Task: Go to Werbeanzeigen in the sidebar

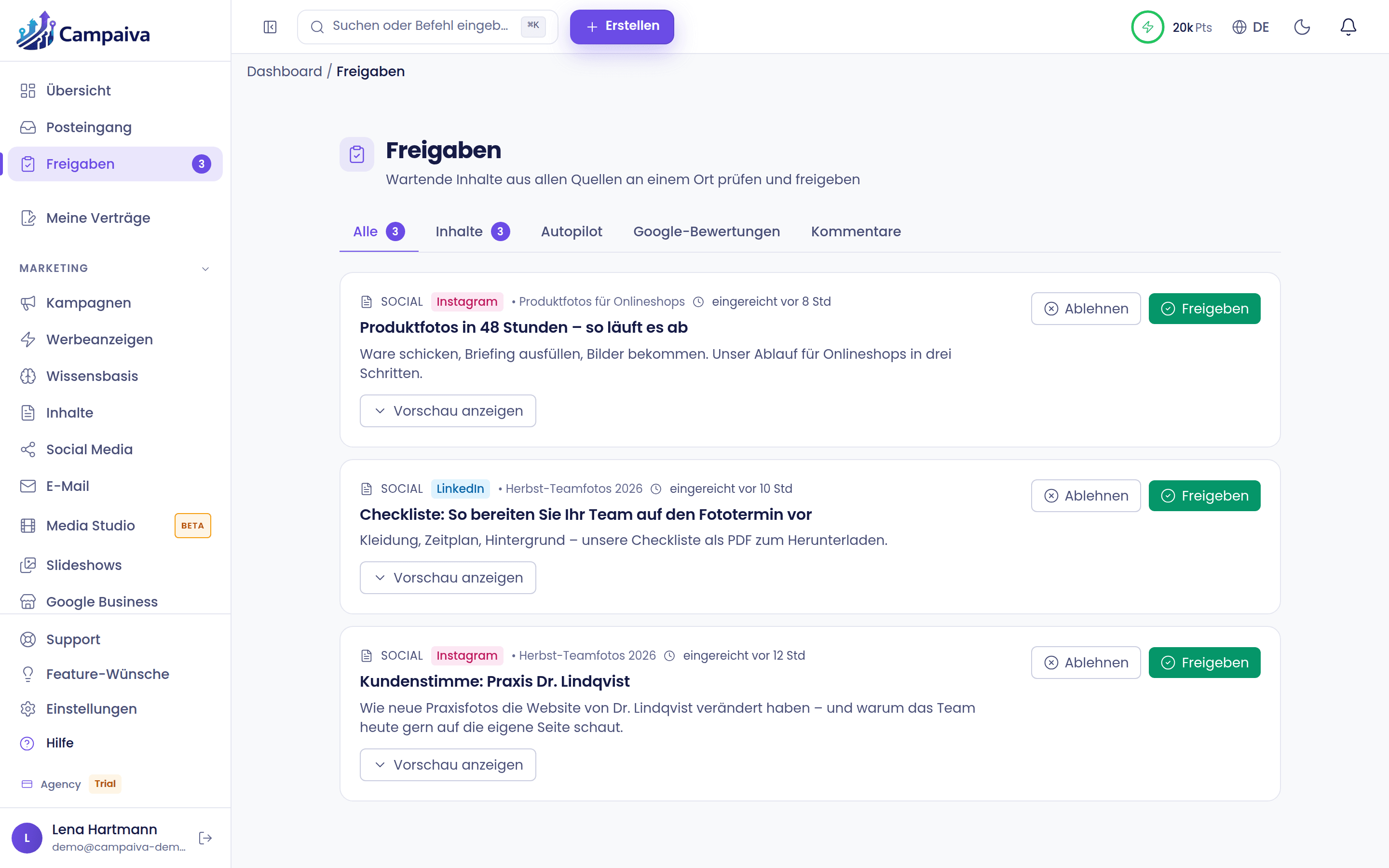Action: coord(115,339)
